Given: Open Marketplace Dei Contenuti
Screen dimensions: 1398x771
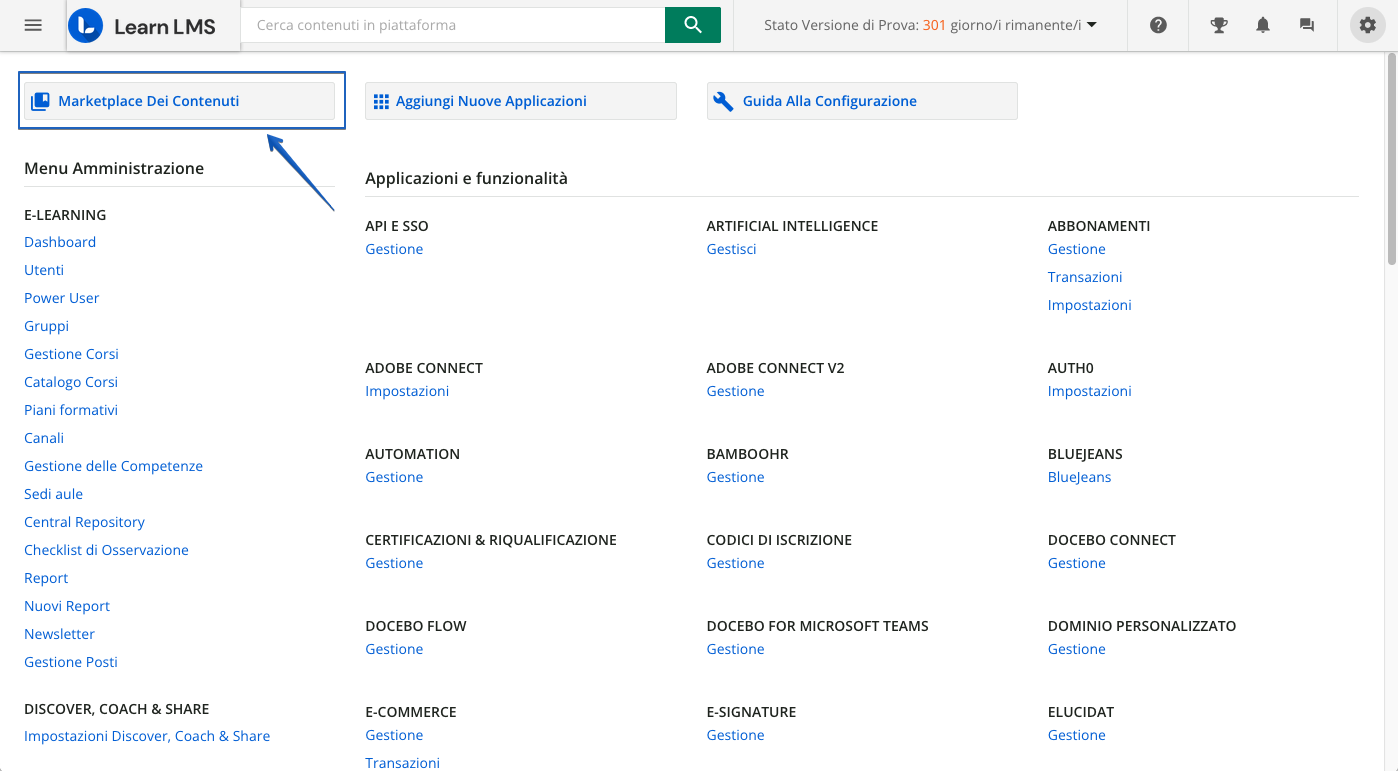Looking at the screenshot, I should point(179,101).
